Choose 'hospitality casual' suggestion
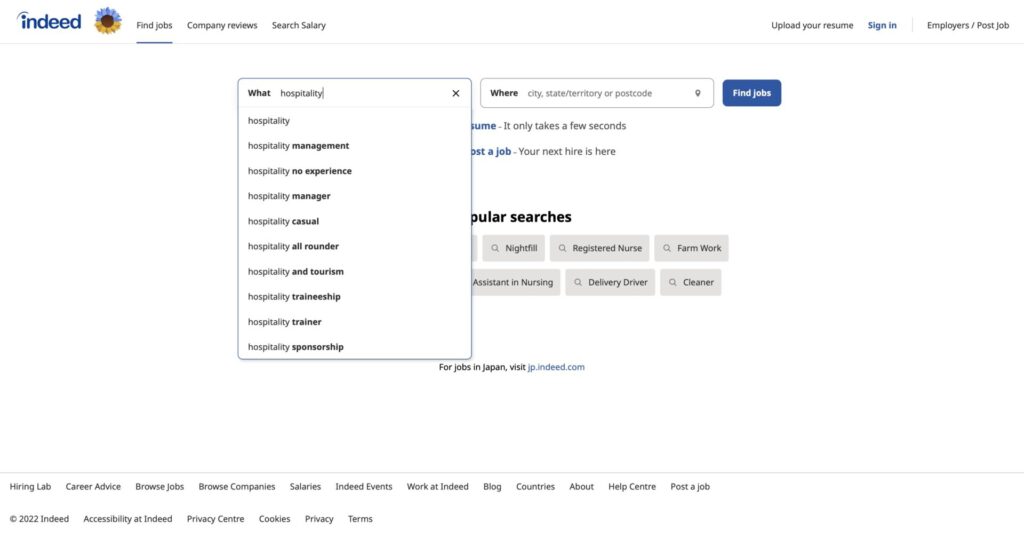Viewport: 1024px width, 539px height. tap(355, 221)
